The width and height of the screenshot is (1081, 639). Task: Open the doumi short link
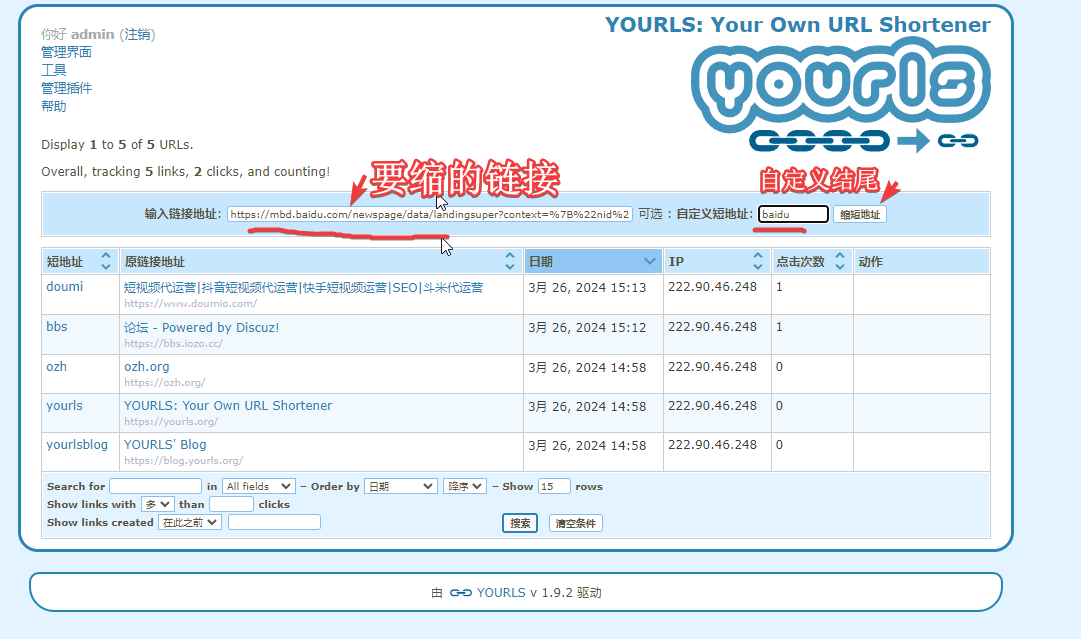[65, 287]
